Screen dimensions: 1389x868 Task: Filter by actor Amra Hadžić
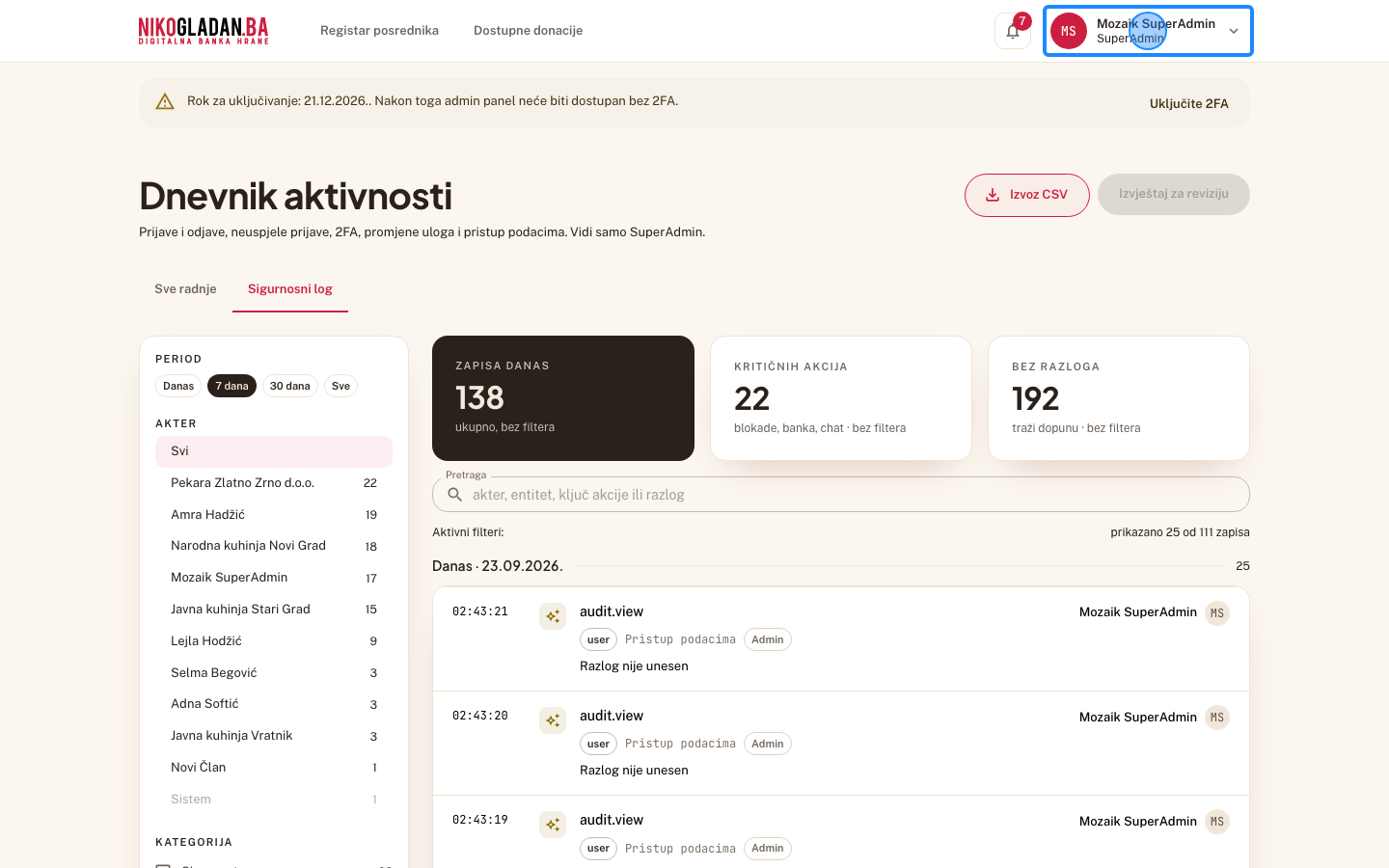[x=274, y=515]
